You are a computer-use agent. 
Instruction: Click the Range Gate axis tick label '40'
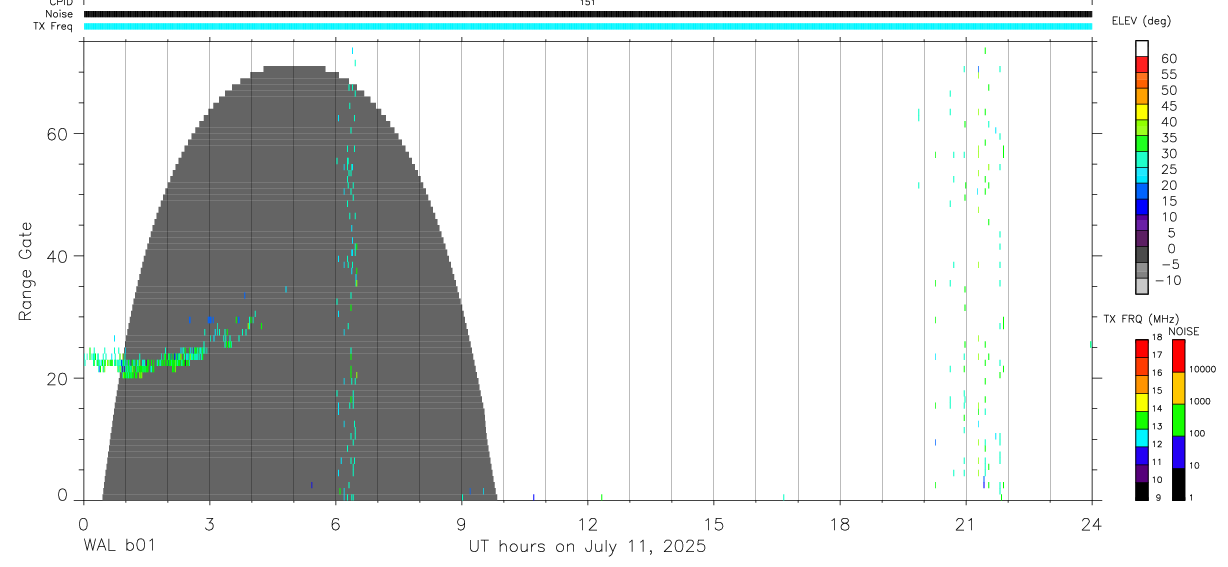tap(59, 256)
